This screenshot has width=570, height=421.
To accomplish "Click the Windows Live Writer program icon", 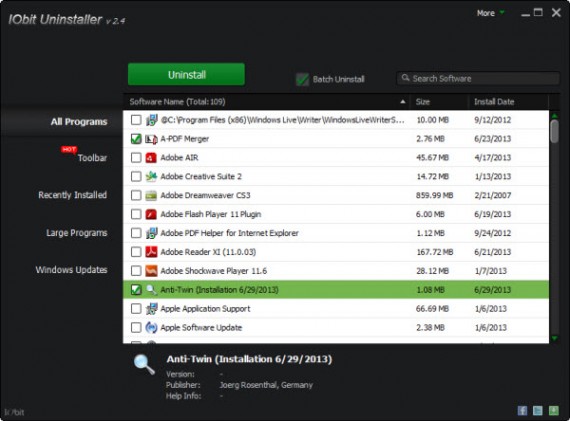I will tap(151, 120).
